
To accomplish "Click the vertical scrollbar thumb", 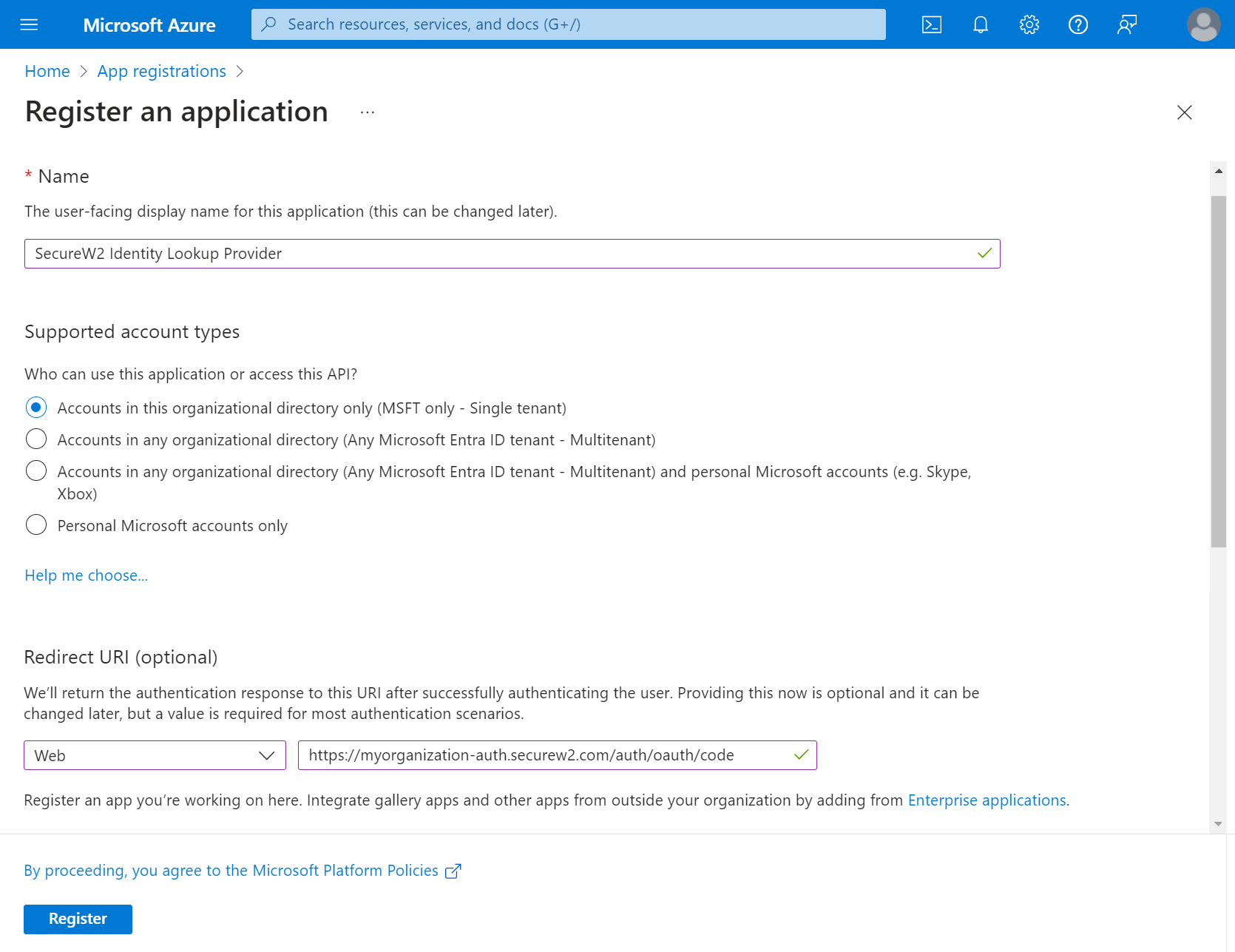I will click(x=1218, y=370).
